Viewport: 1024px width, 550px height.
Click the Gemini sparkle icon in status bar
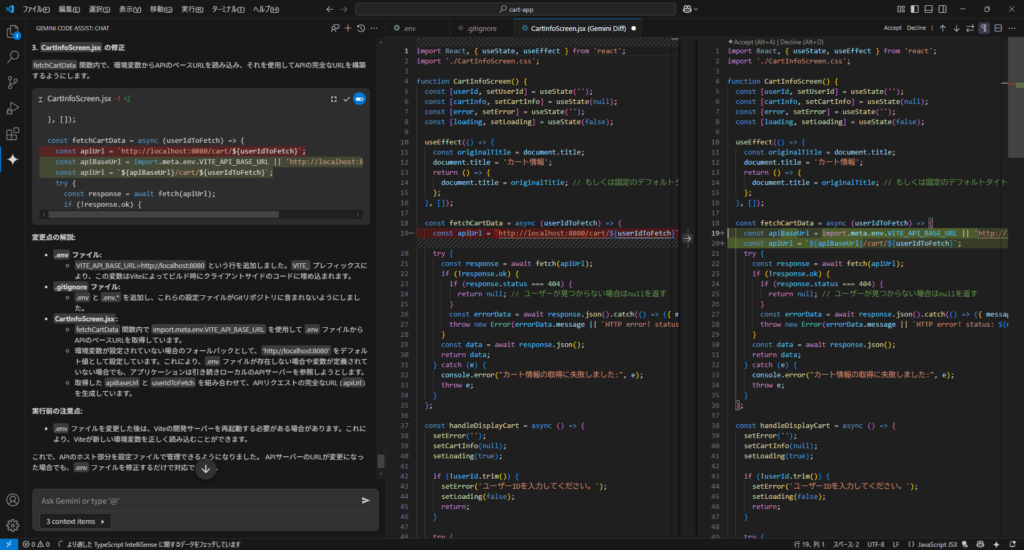tap(996, 544)
